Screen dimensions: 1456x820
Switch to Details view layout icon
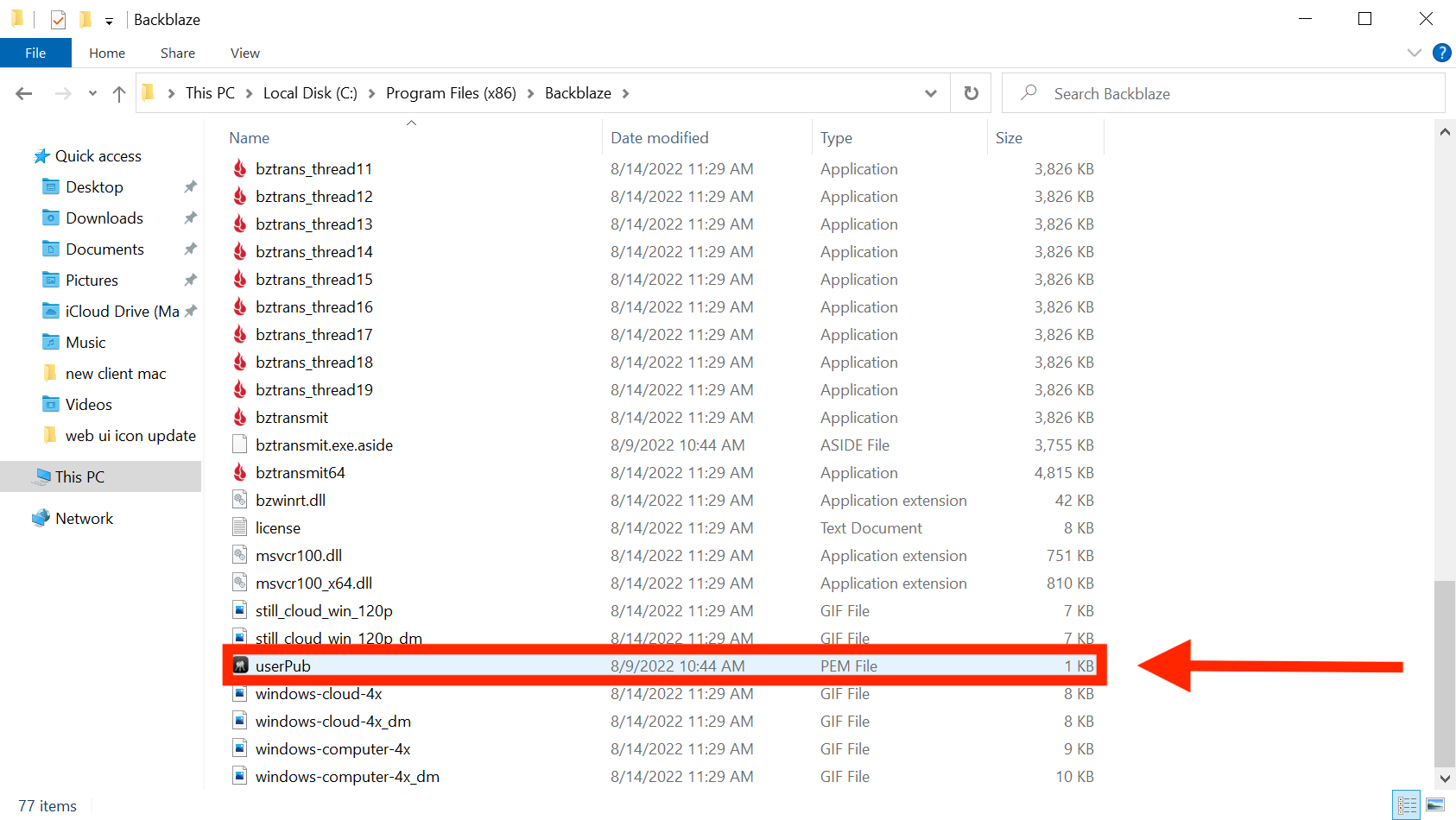coord(1407,805)
